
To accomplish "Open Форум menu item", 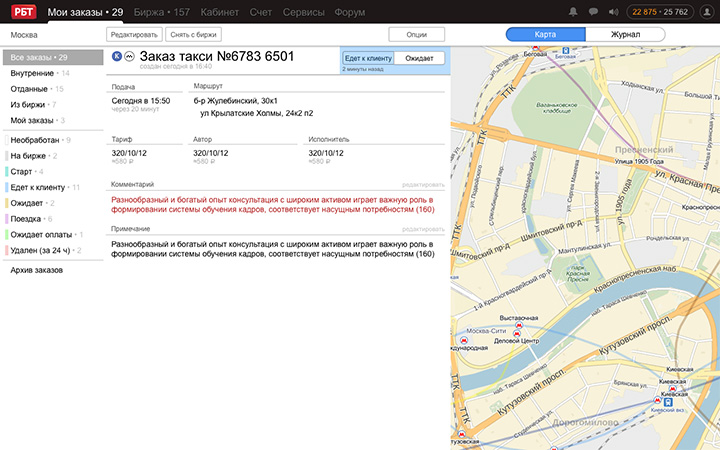I will (349, 12).
